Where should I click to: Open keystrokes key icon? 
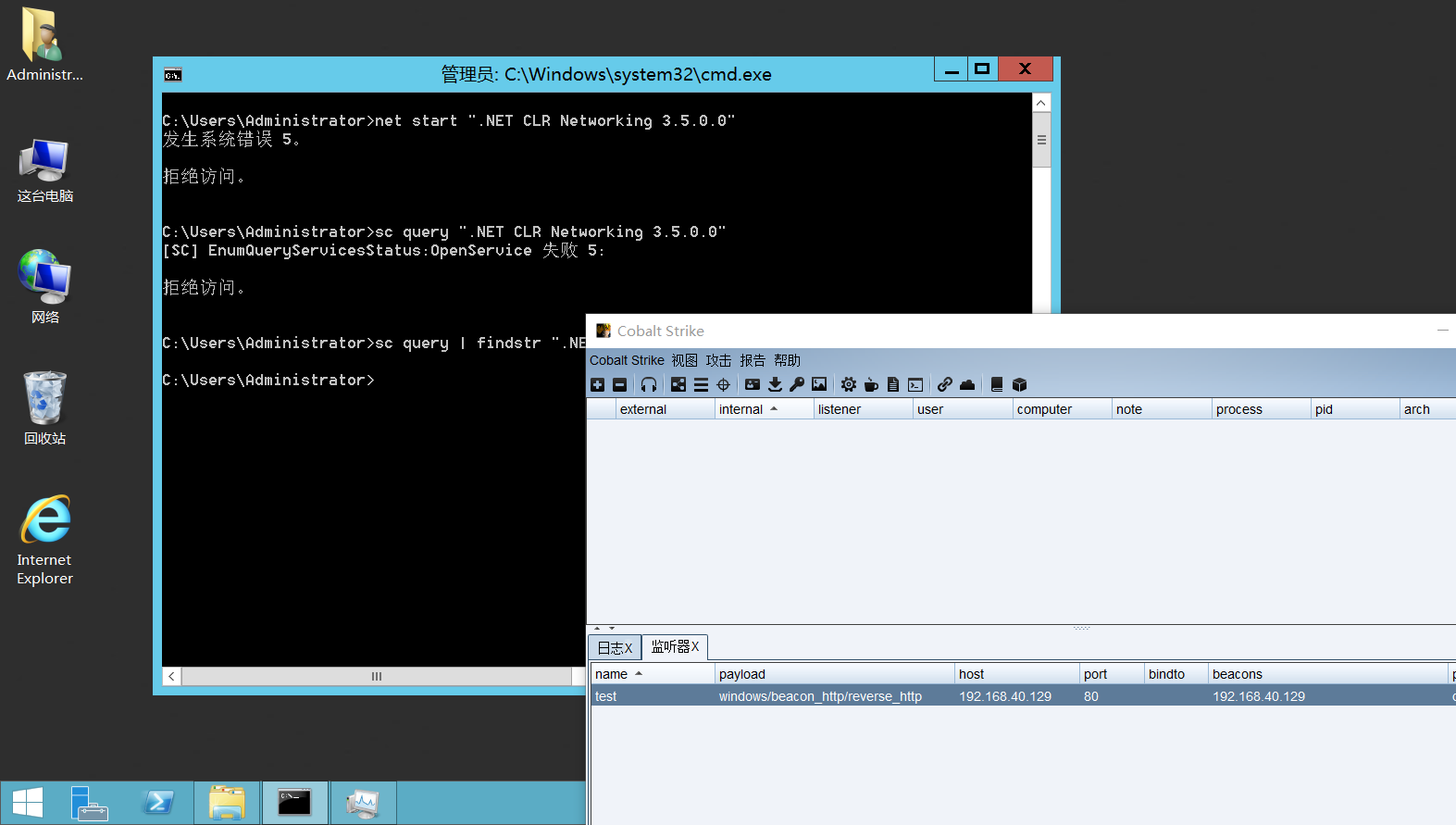[797, 384]
